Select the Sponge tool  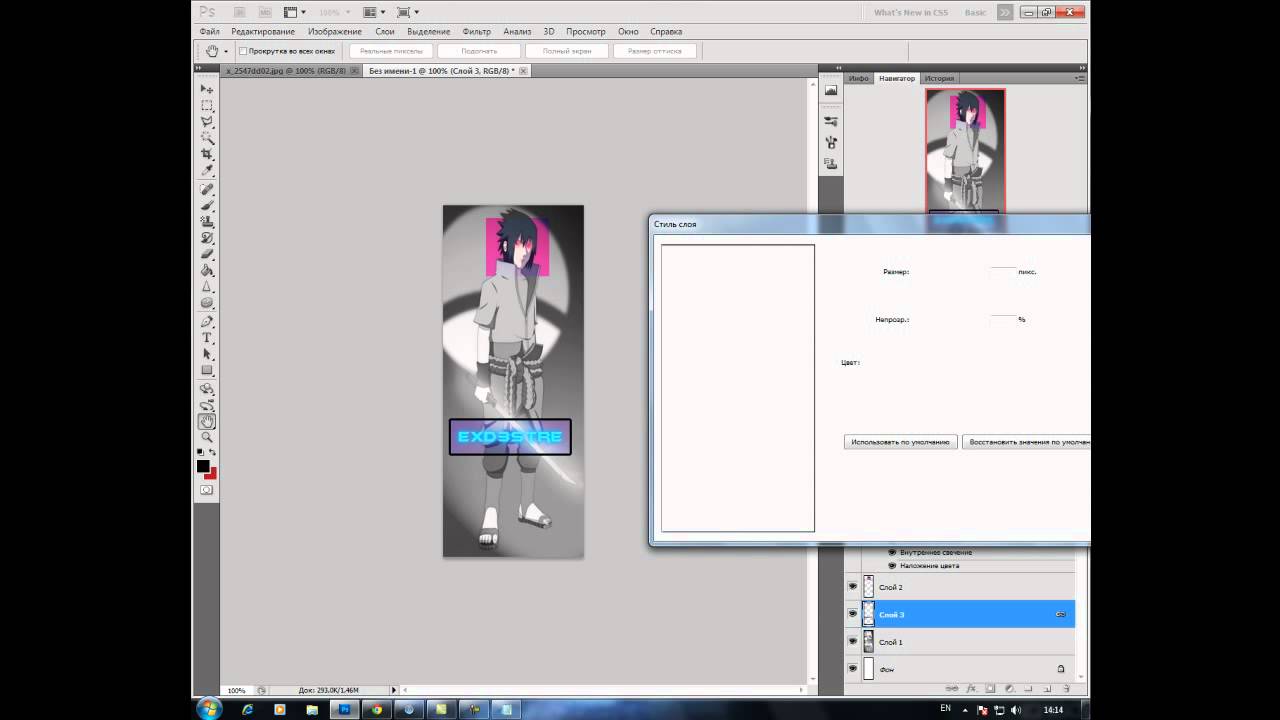tap(207, 302)
